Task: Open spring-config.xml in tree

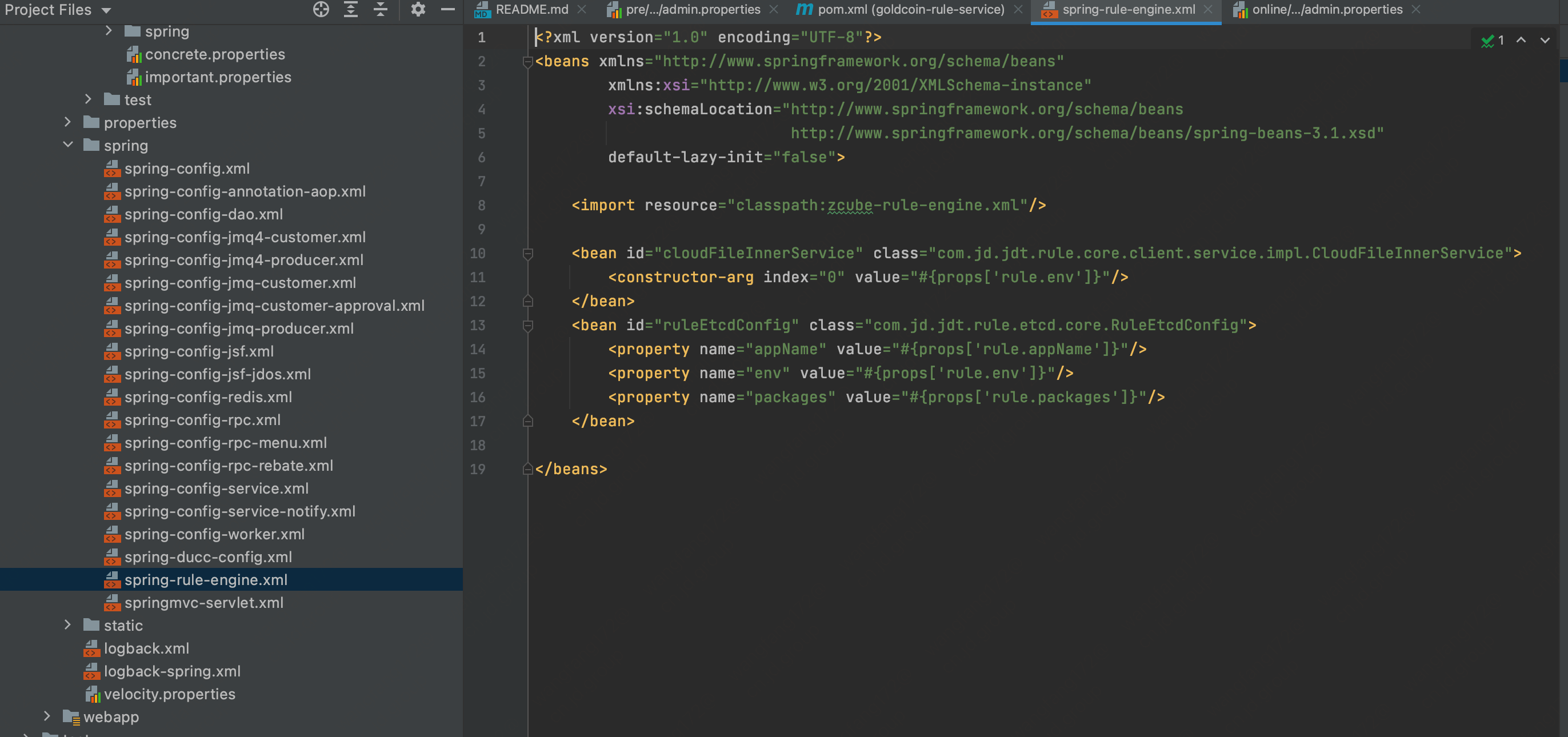Action: coord(187,168)
